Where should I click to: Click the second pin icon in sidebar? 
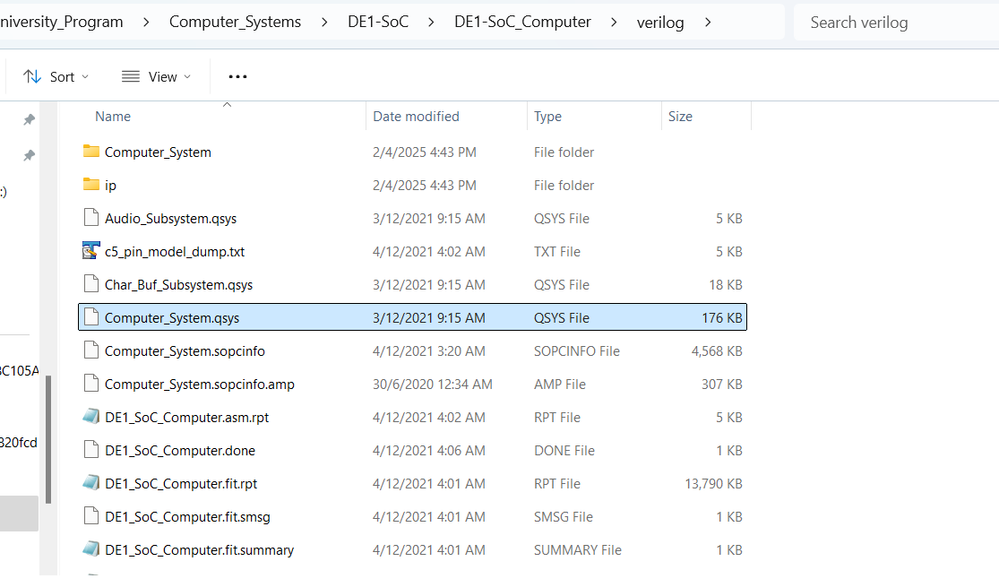(x=29, y=155)
